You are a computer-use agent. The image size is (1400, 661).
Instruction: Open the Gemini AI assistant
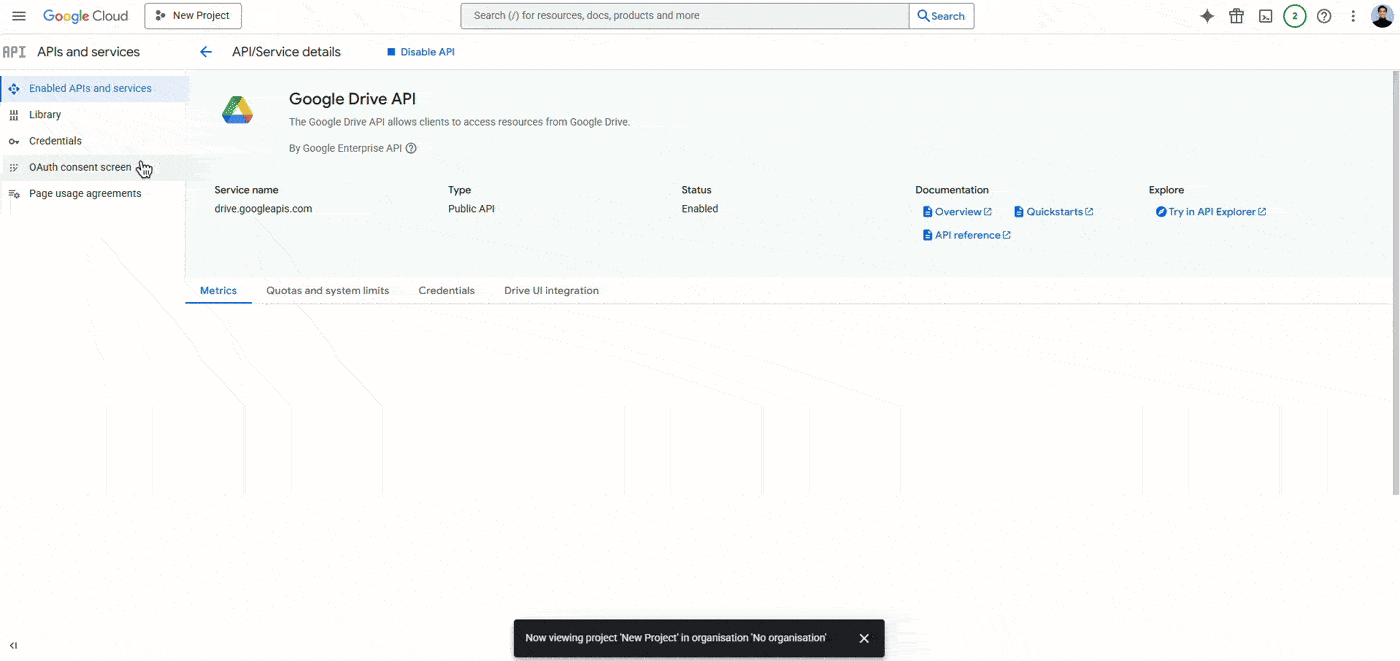pos(1207,15)
